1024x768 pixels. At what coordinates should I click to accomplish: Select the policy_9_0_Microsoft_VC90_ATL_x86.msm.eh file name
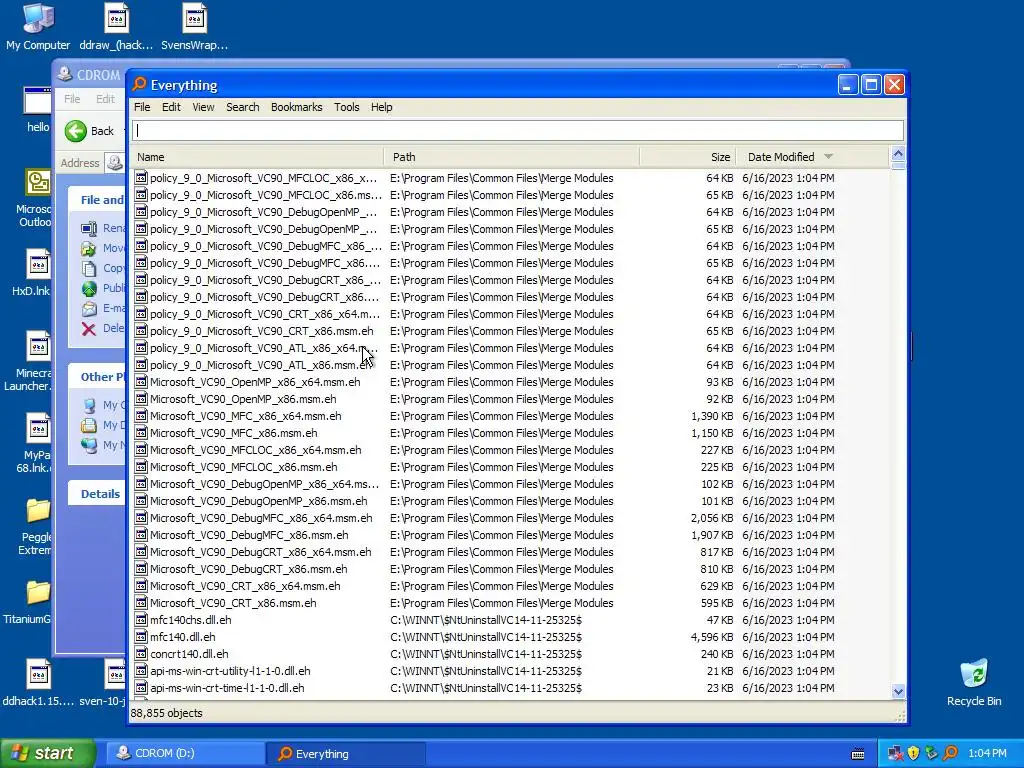point(261,365)
